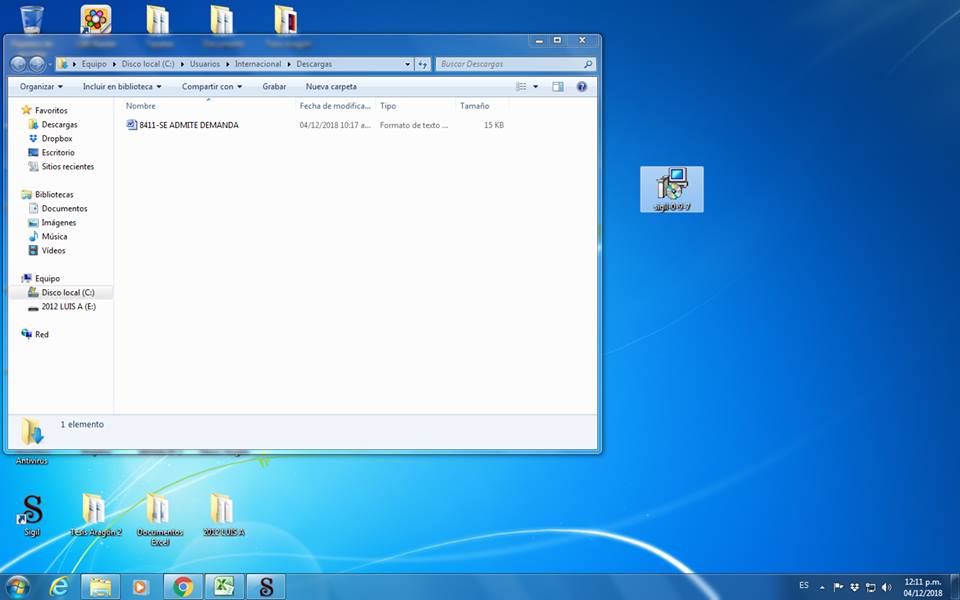Open the Compartir con menu

[x=212, y=87]
